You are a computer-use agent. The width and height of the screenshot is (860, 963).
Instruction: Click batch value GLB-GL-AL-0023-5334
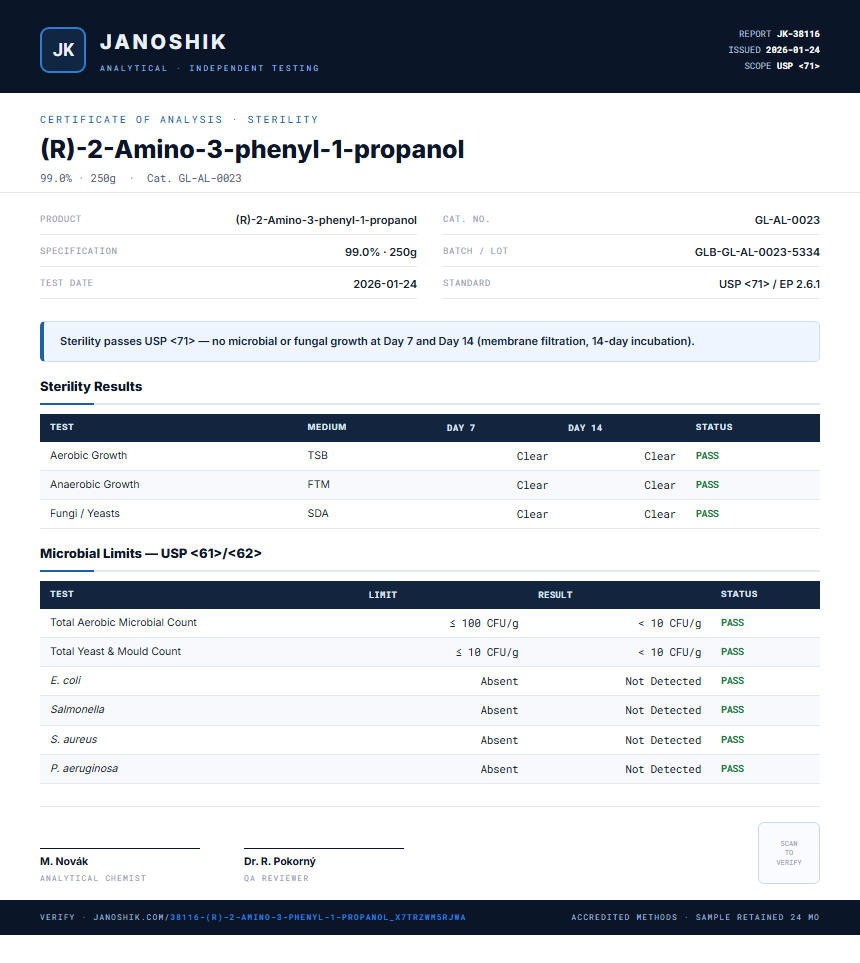point(757,252)
